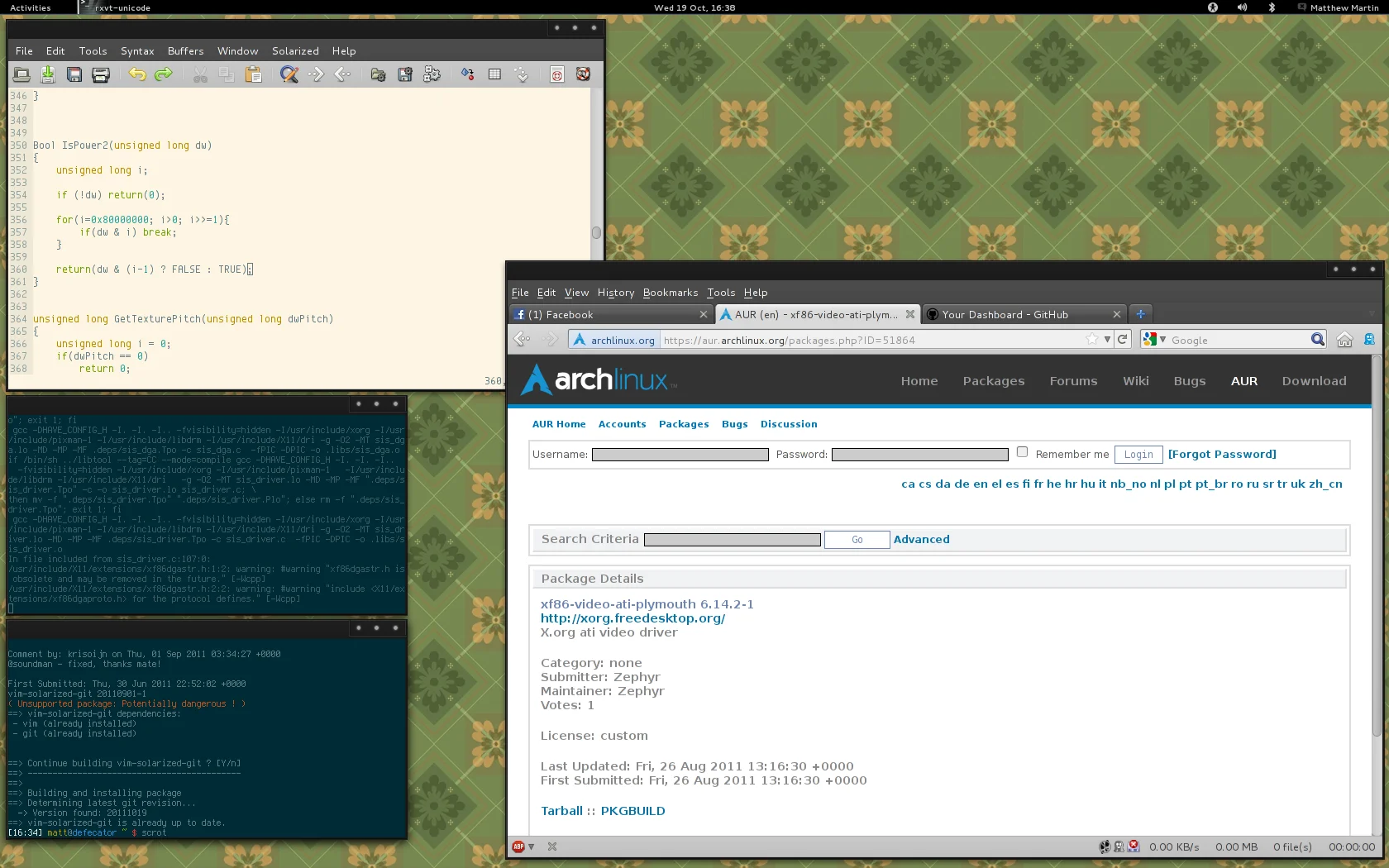Image resolution: width=1389 pixels, height=868 pixels.
Task: Click the Go search button
Action: click(x=857, y=540)
